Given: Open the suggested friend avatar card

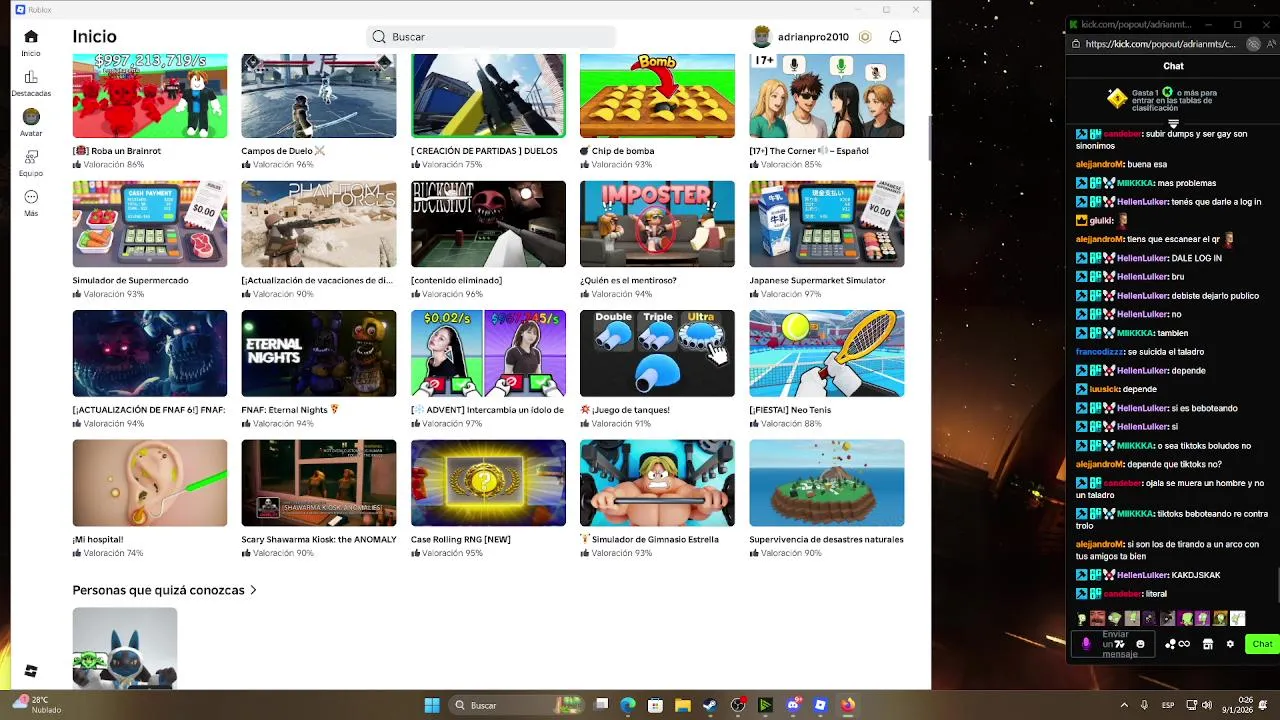Looking at the screenshot, I should 125,648.
